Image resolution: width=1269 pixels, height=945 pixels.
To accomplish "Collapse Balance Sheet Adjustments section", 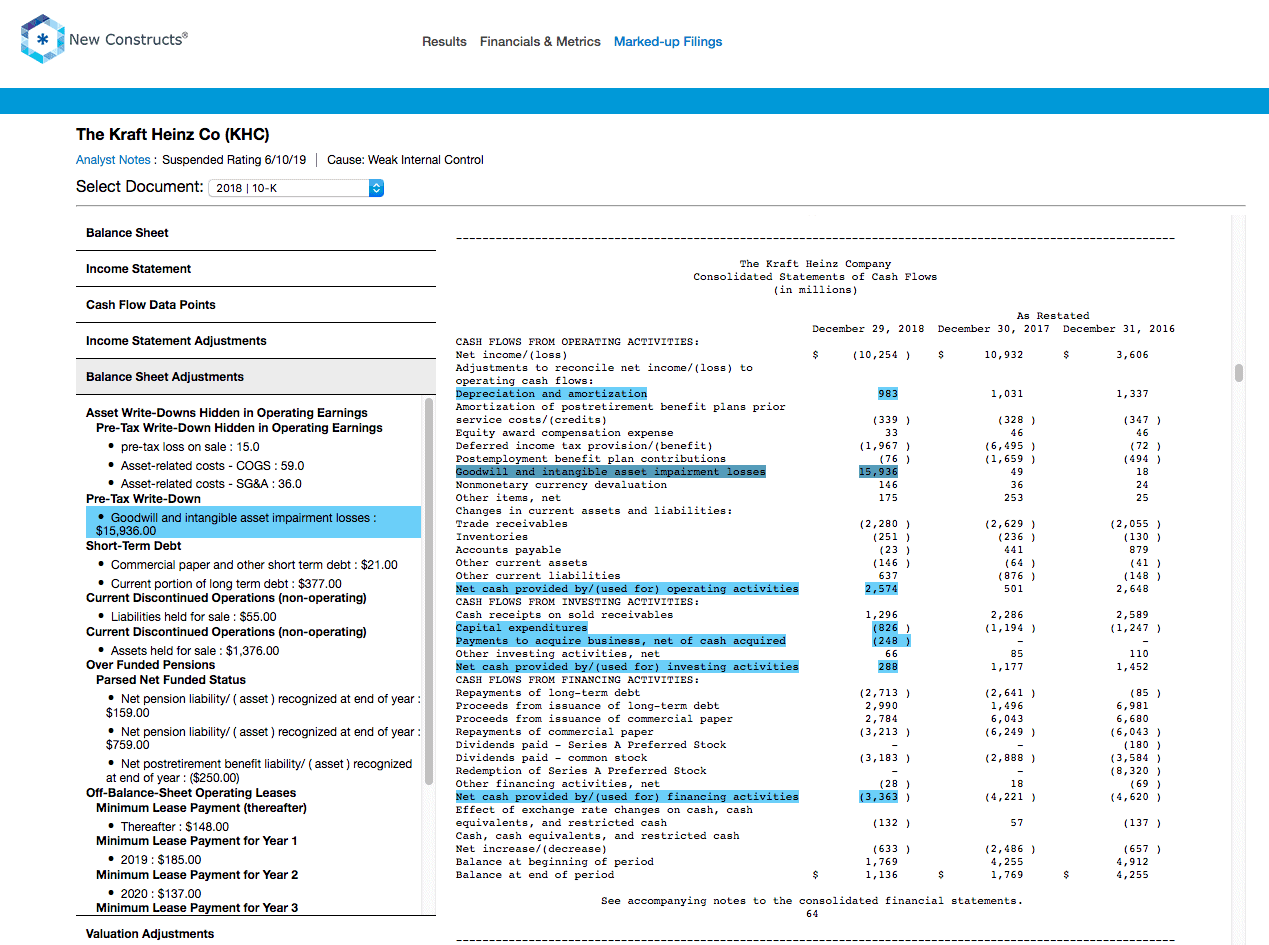I will coord(256,377).
